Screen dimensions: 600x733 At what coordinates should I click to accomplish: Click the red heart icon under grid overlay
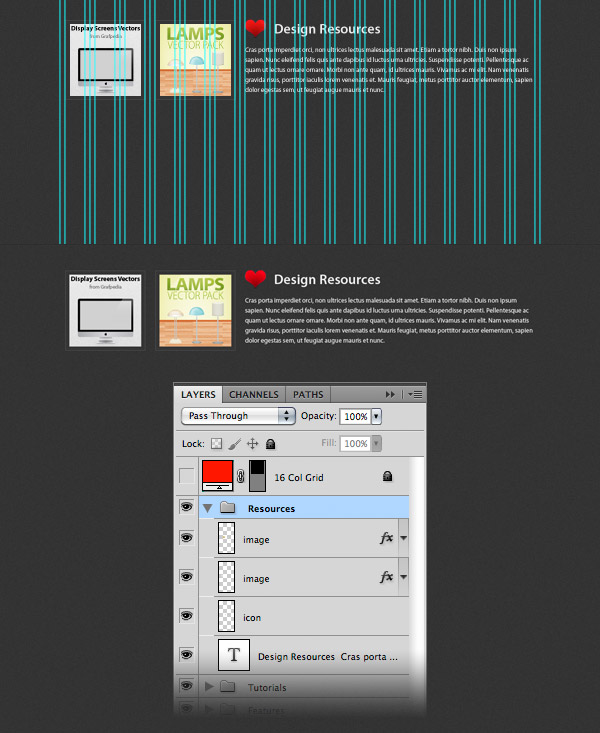point(255,28)
